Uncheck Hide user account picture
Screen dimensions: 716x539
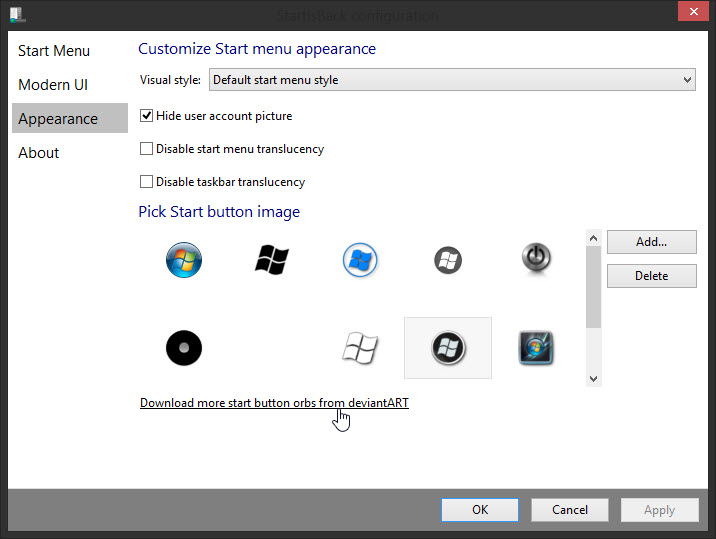pos(146,116)
